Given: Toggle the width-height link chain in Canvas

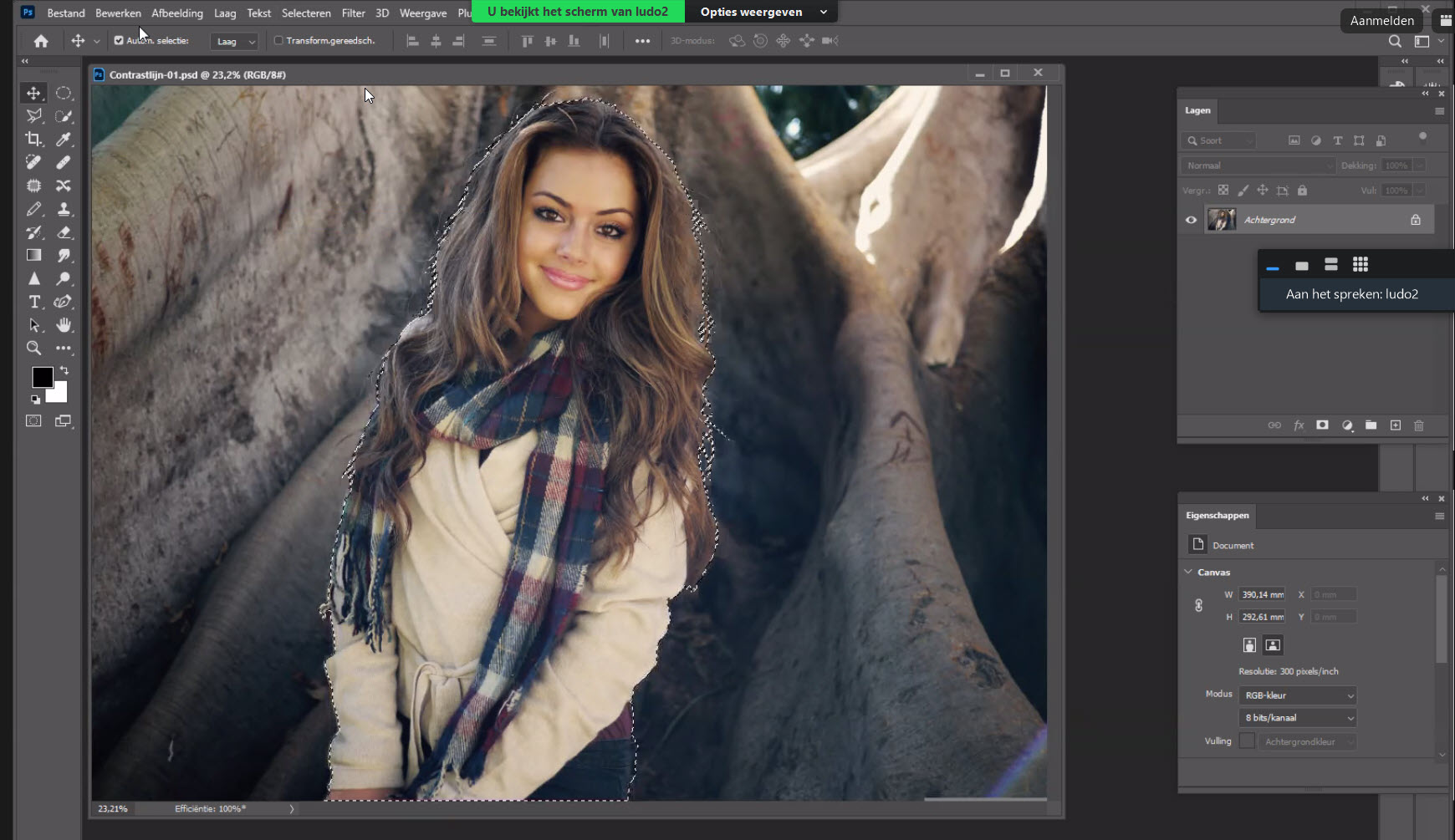Looking at the screenshot, I should pos(1198,605).
